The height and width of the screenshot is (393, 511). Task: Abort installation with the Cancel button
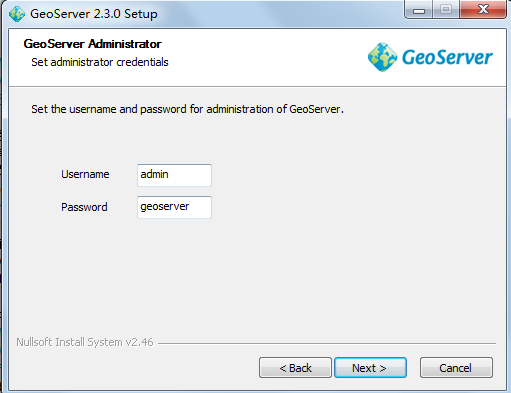[x=456, y=368]
